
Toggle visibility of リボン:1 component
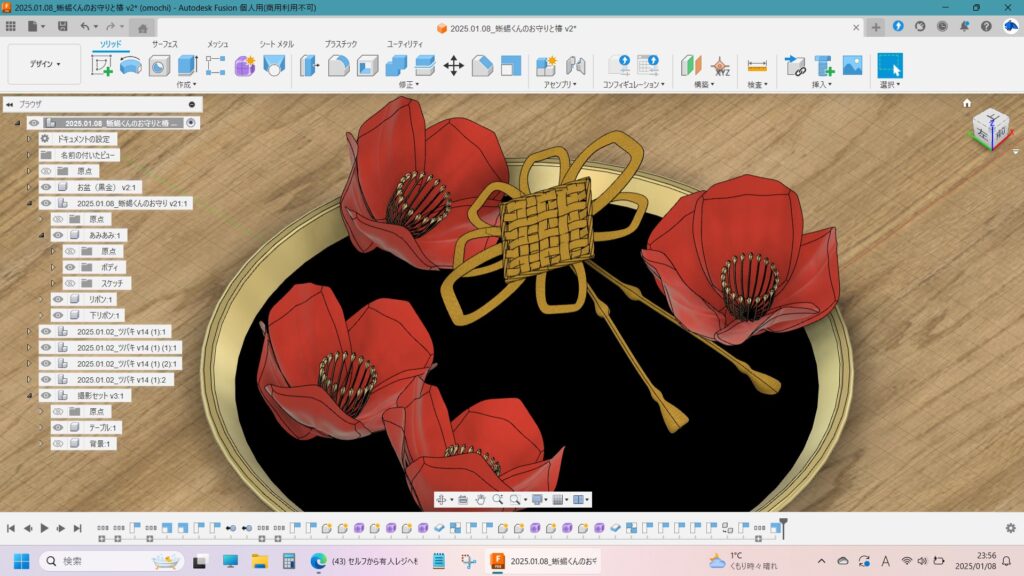pyautogui.click(x=58, y=299)
